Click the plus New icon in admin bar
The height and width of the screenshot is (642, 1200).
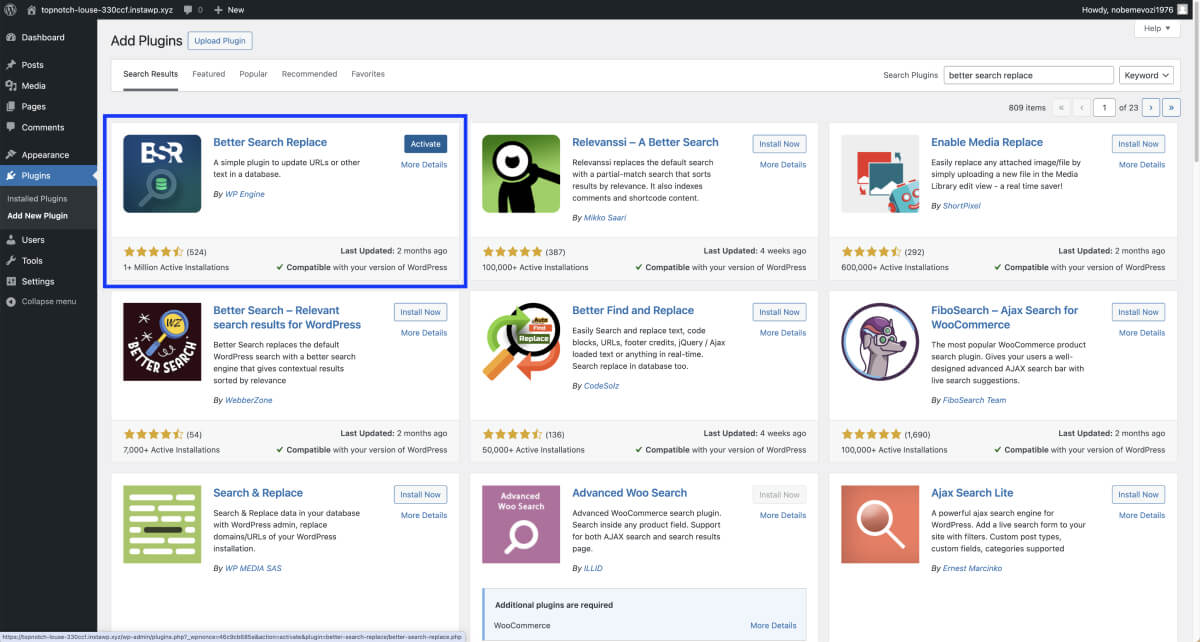coord(219,9)
